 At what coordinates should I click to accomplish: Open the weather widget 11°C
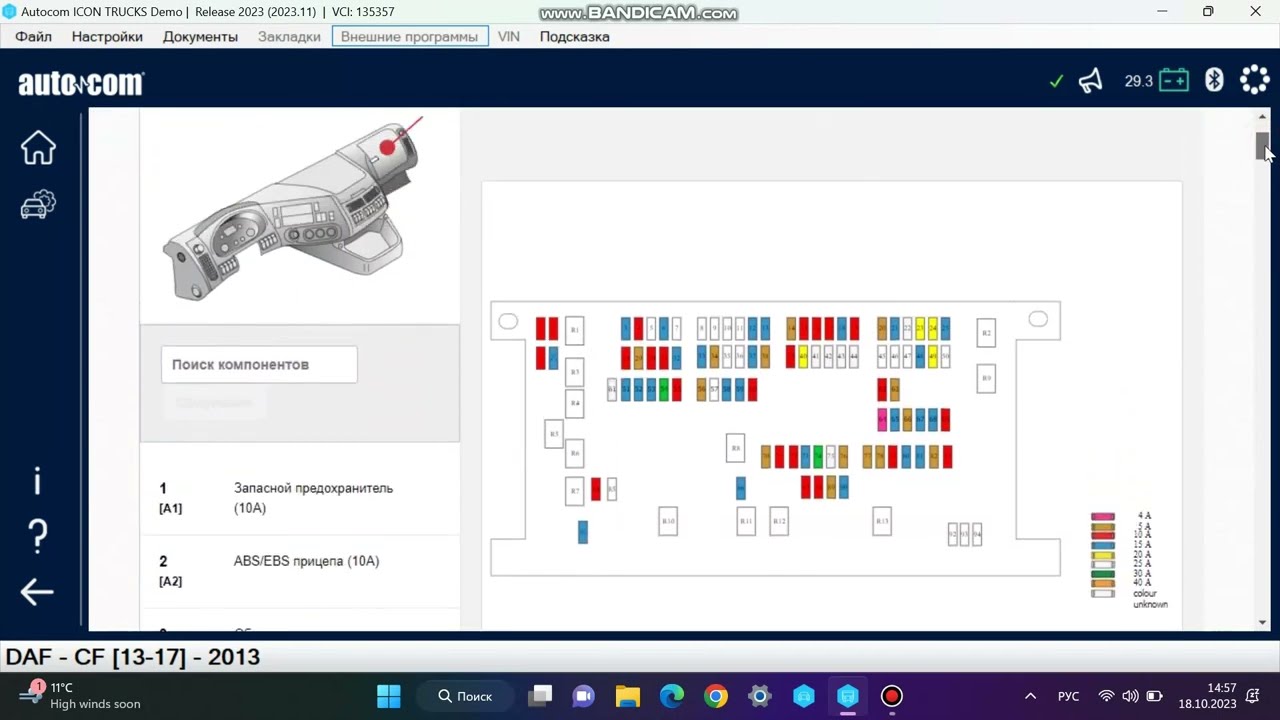[x=80, y=696]
